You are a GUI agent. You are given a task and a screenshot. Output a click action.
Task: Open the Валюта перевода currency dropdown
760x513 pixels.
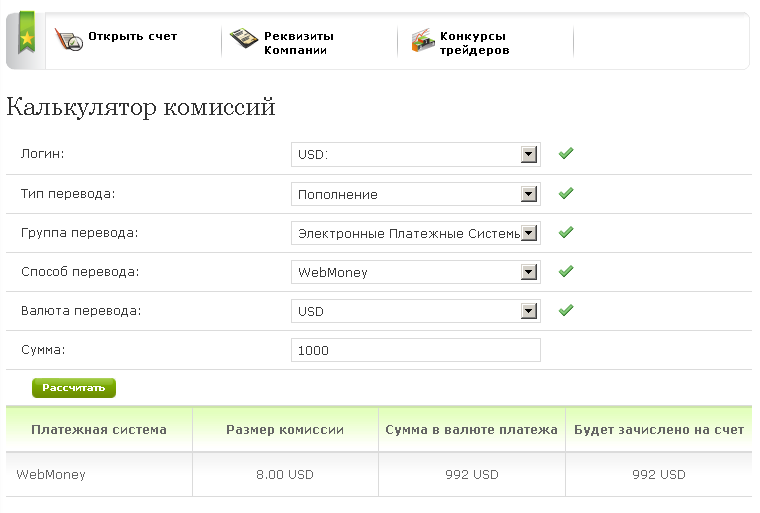pos(416,311)
